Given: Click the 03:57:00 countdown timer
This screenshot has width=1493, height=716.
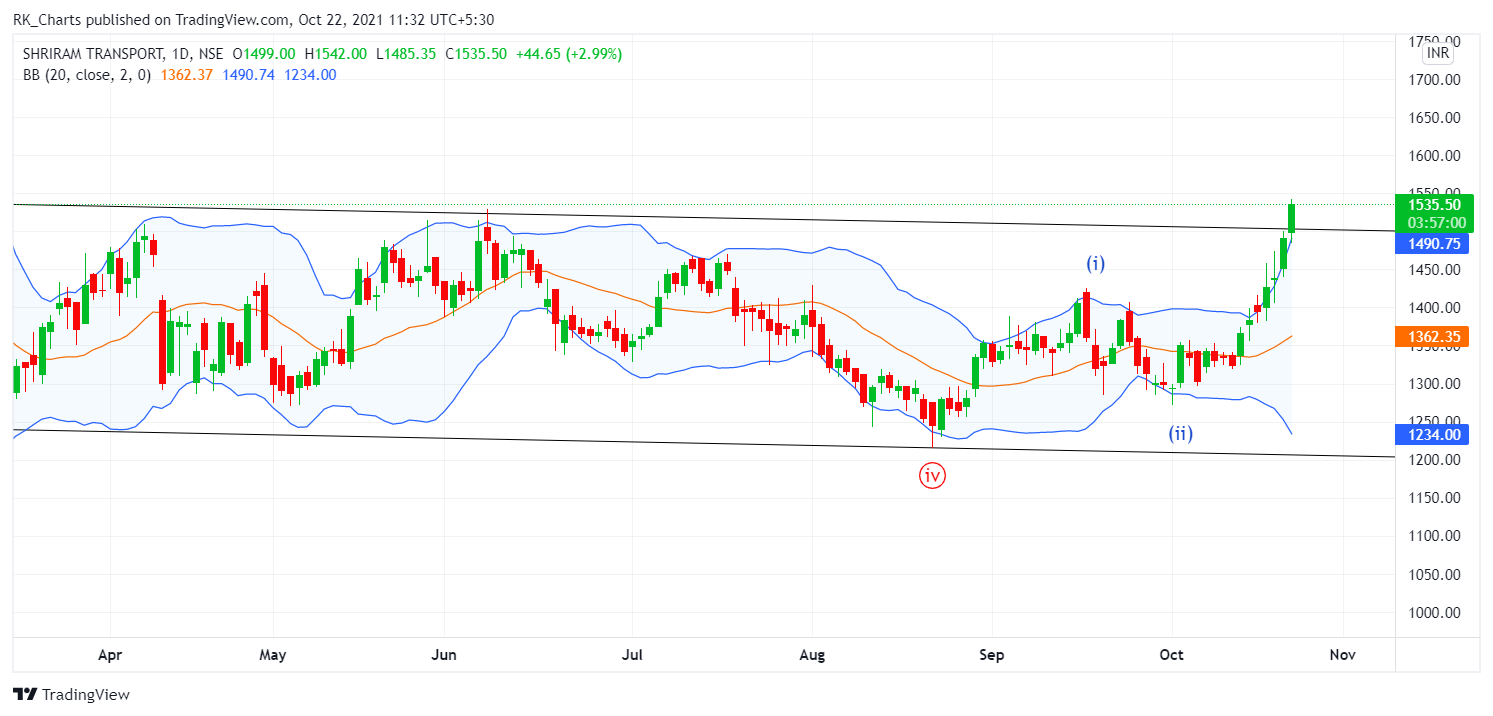Looking at the screenshot, I should coord(1435,223).
